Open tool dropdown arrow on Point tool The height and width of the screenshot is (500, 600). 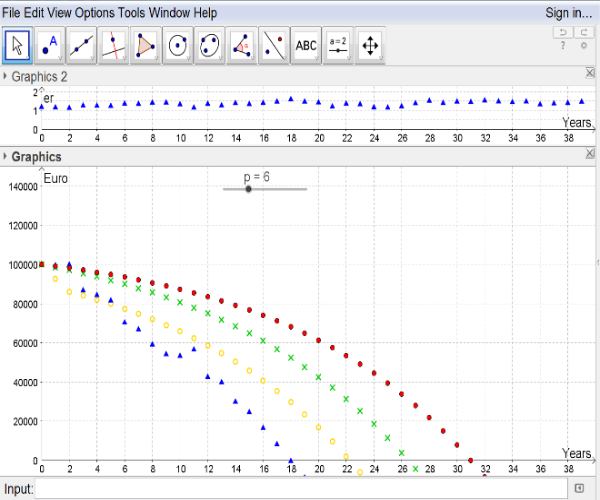coord(60,58)
